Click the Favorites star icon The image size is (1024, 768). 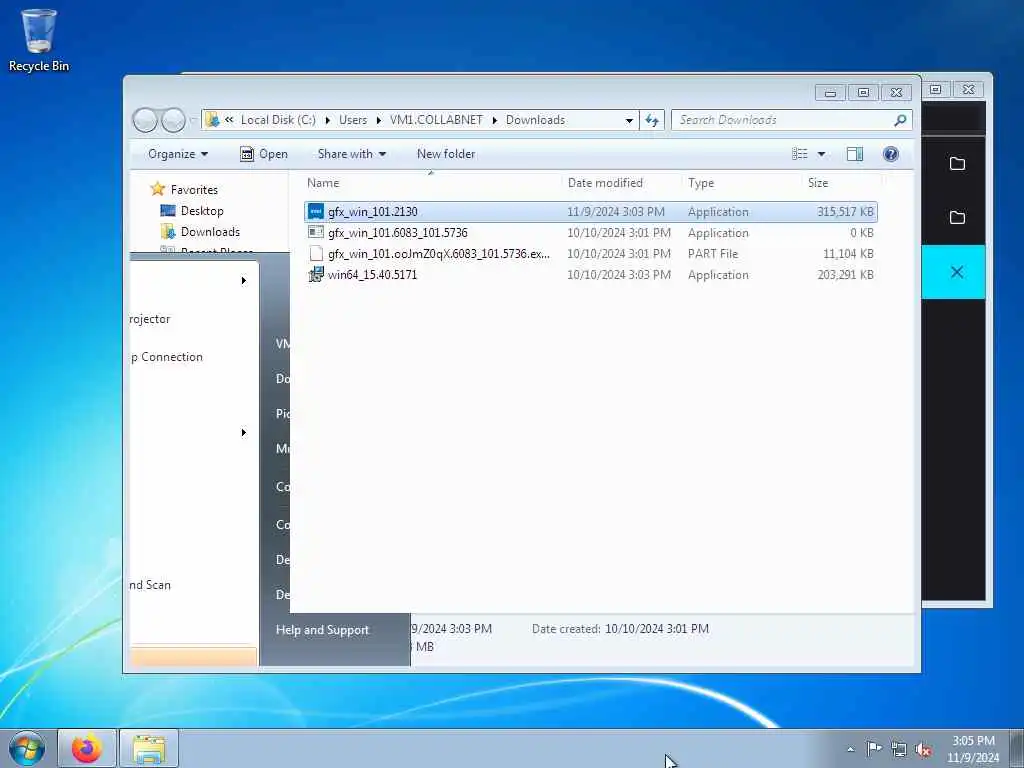pos(157,189)
